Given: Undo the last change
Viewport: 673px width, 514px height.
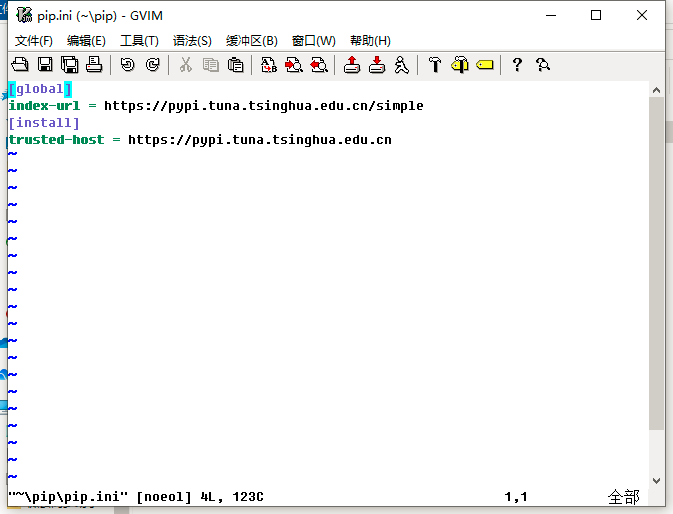Looking at the screenshot, I should point(127,65).
